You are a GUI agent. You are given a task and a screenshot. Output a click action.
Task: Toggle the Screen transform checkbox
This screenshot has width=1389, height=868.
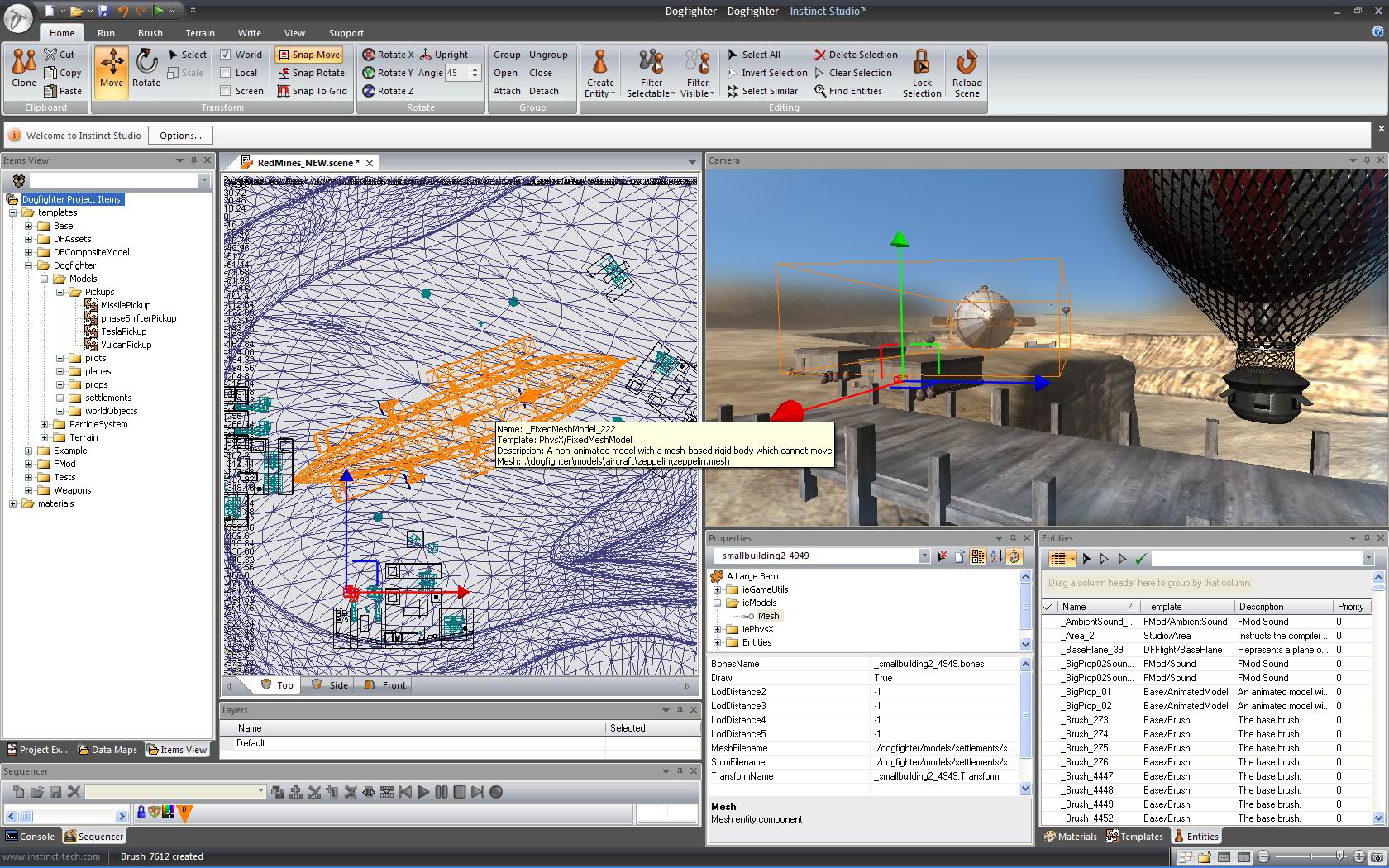point(226,91)
